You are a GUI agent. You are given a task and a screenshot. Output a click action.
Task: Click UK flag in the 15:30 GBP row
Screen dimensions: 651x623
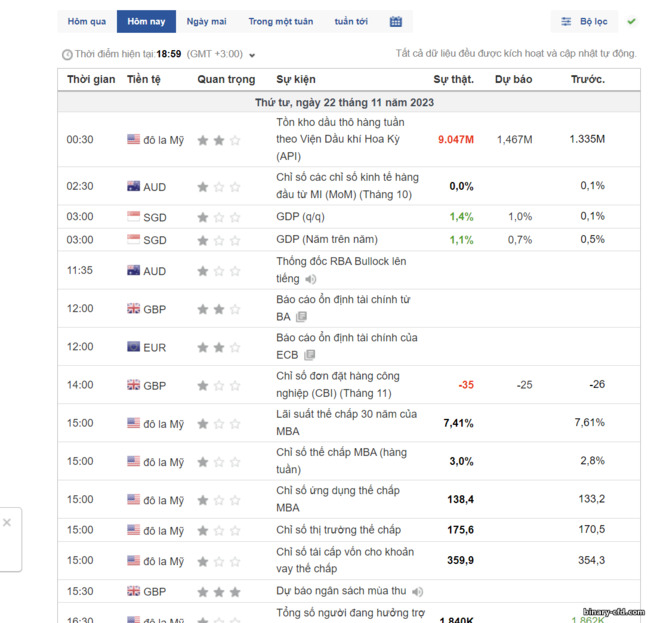pos(133,591)
